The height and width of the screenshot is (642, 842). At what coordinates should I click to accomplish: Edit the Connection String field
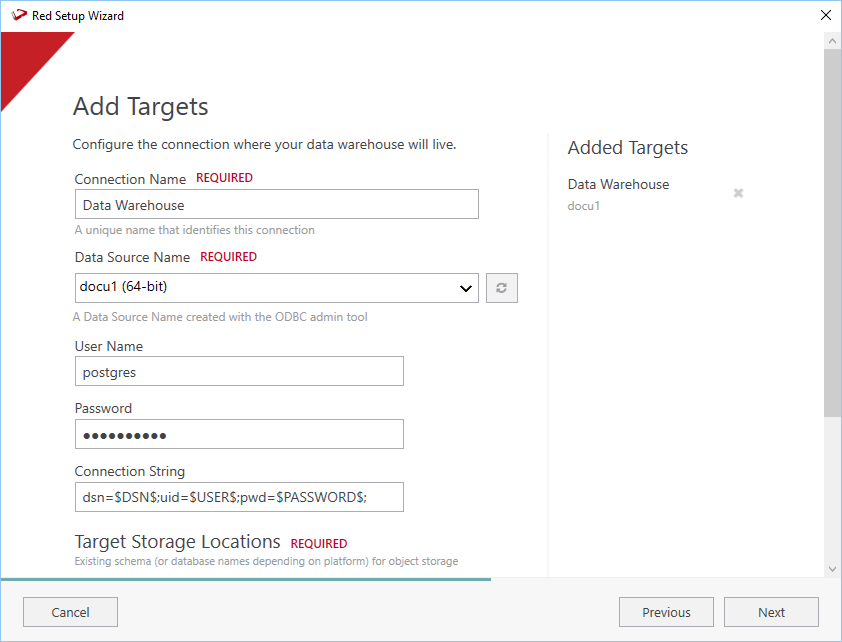coord(239,497)
